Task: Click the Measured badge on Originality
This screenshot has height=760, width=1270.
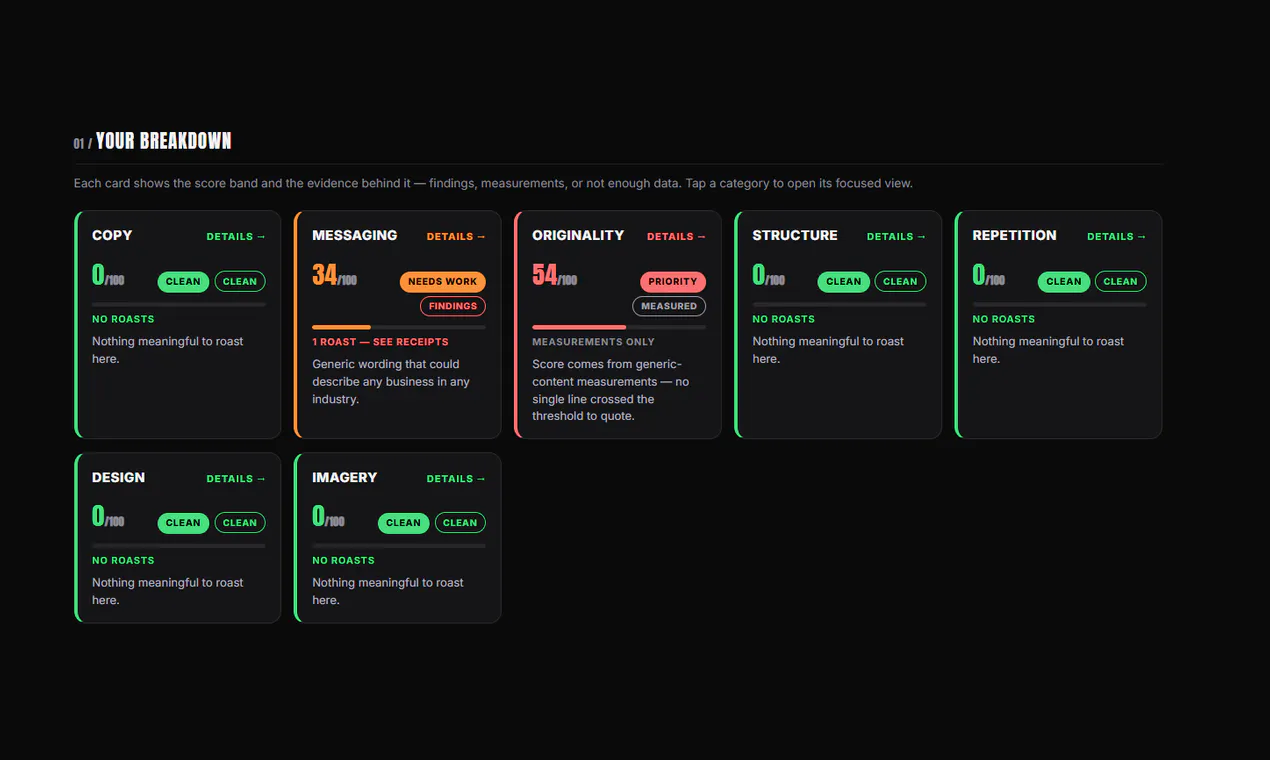Action: click(669, 306)
